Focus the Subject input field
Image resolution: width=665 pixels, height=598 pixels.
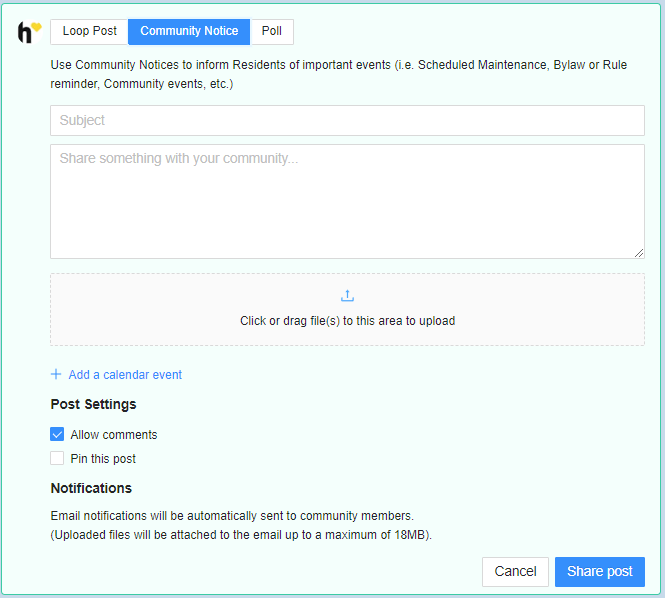point(347,120)
